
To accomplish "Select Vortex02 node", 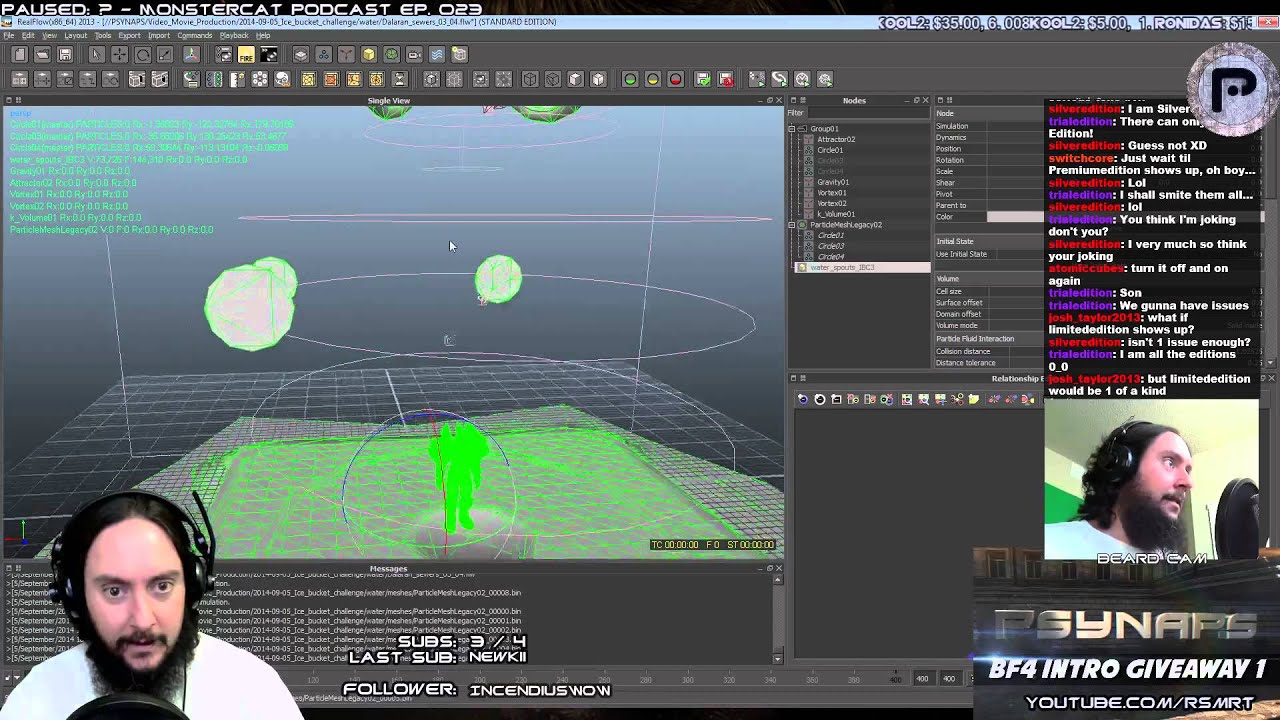I will (x=832, y=204).
